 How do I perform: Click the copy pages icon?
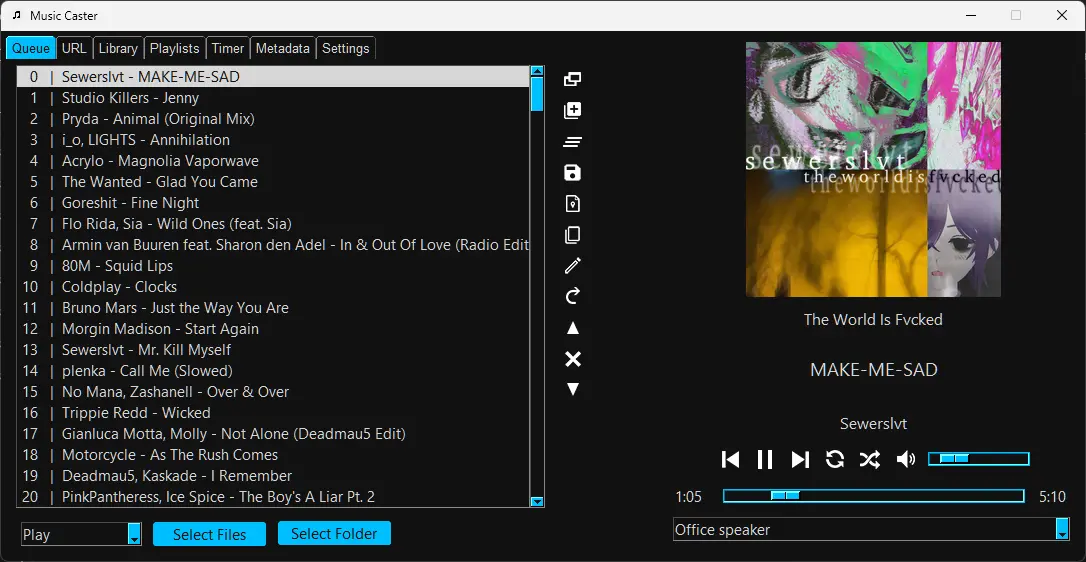coord(573,235)
